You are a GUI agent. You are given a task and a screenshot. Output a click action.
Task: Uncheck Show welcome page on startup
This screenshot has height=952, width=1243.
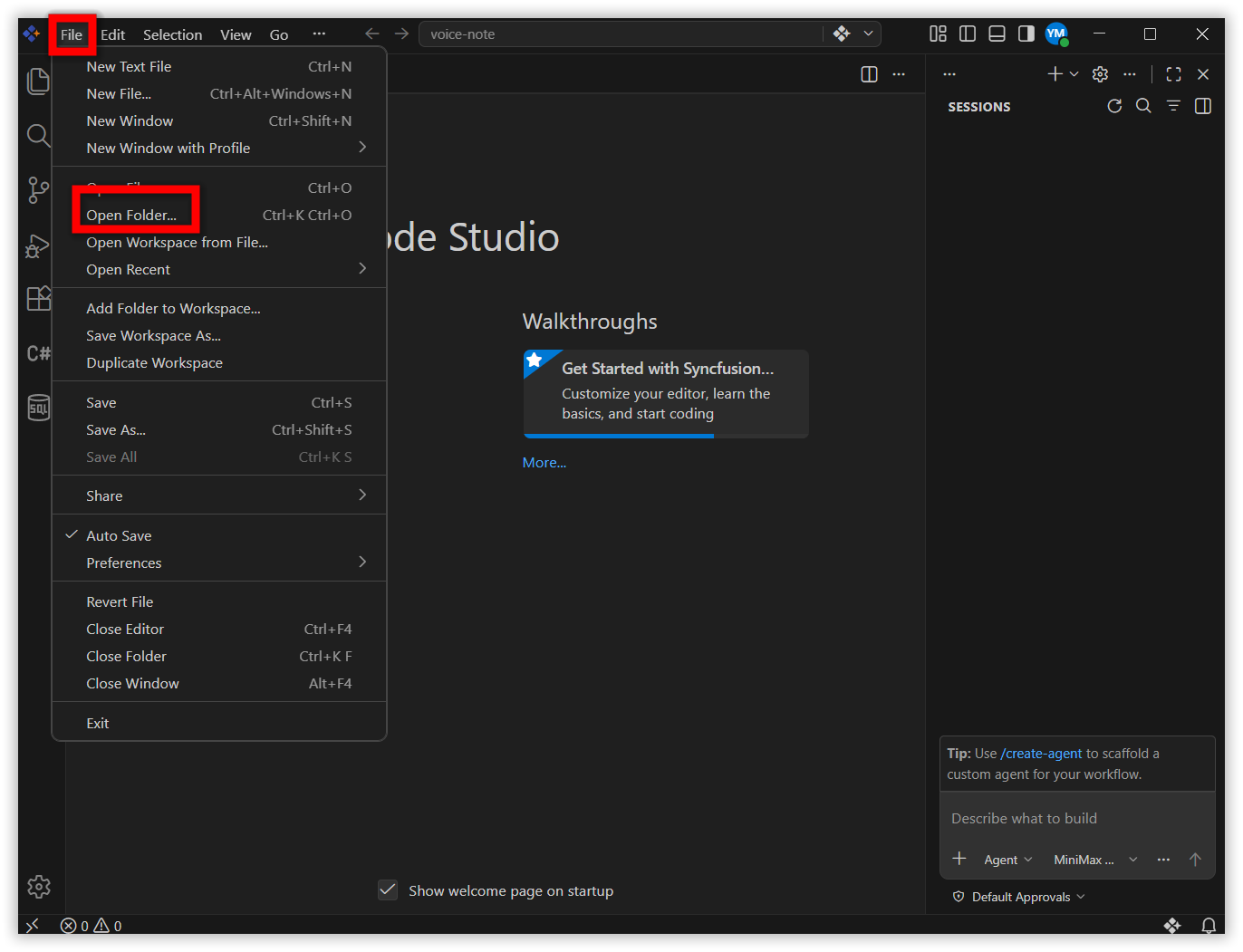pyautogui.click(x=388, y=889)
